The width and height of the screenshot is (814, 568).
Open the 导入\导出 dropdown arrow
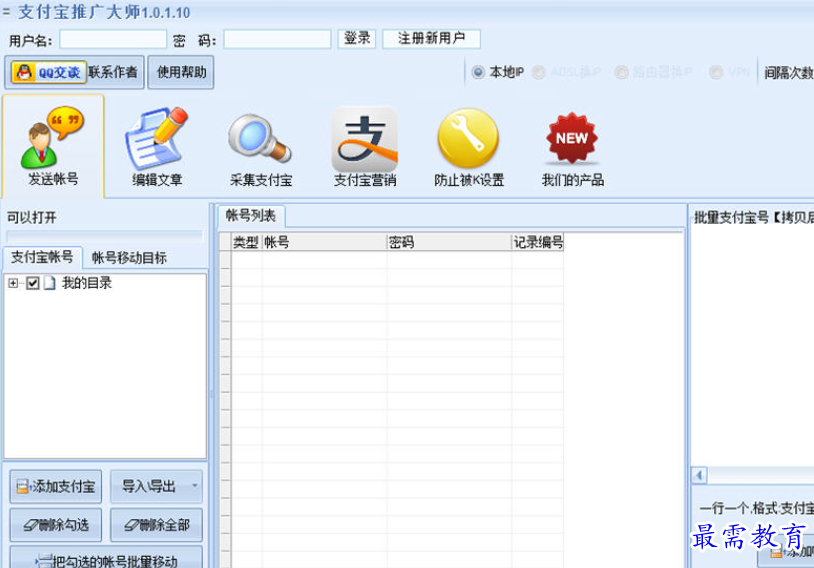click(x=195, y=486)
